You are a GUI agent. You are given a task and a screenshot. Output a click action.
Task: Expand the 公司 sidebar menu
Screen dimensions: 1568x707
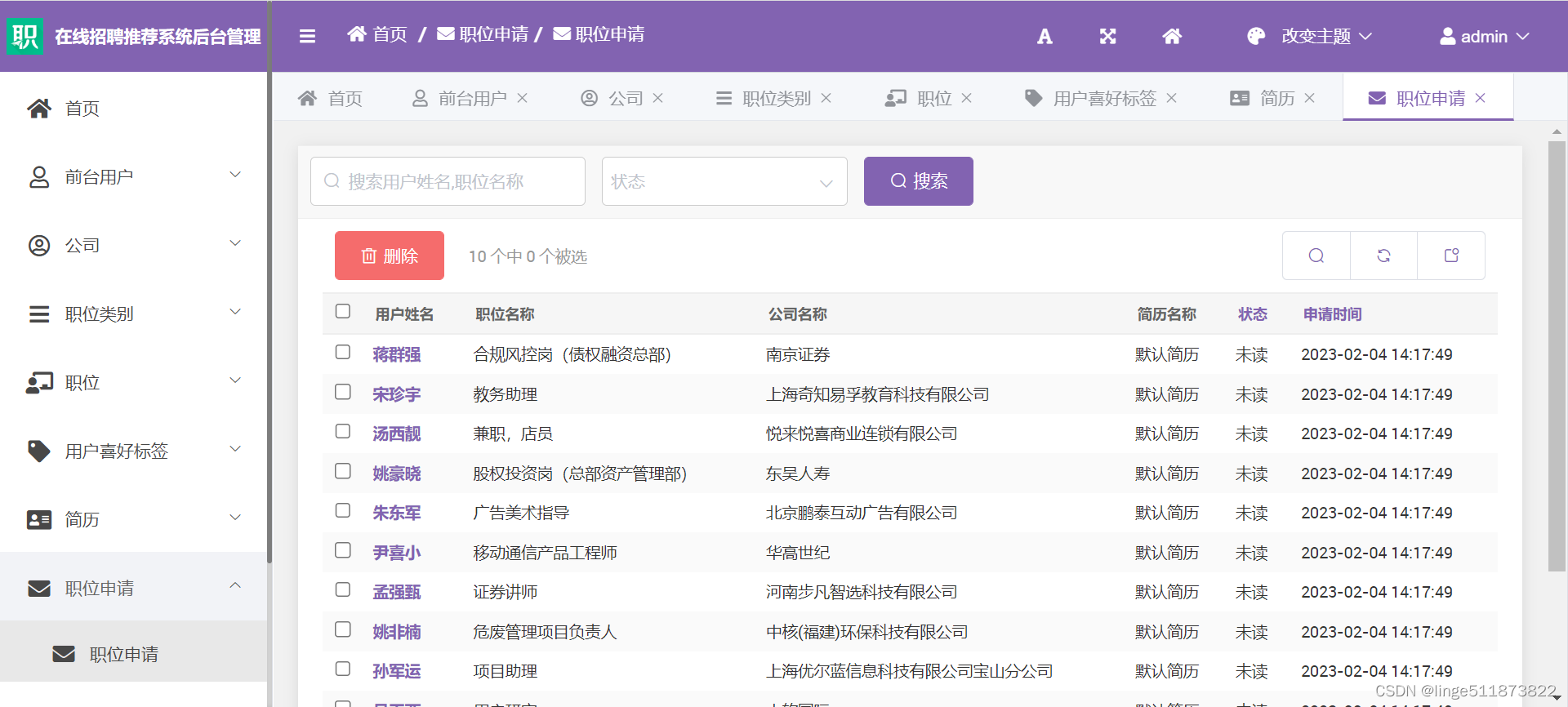(235, 243)
